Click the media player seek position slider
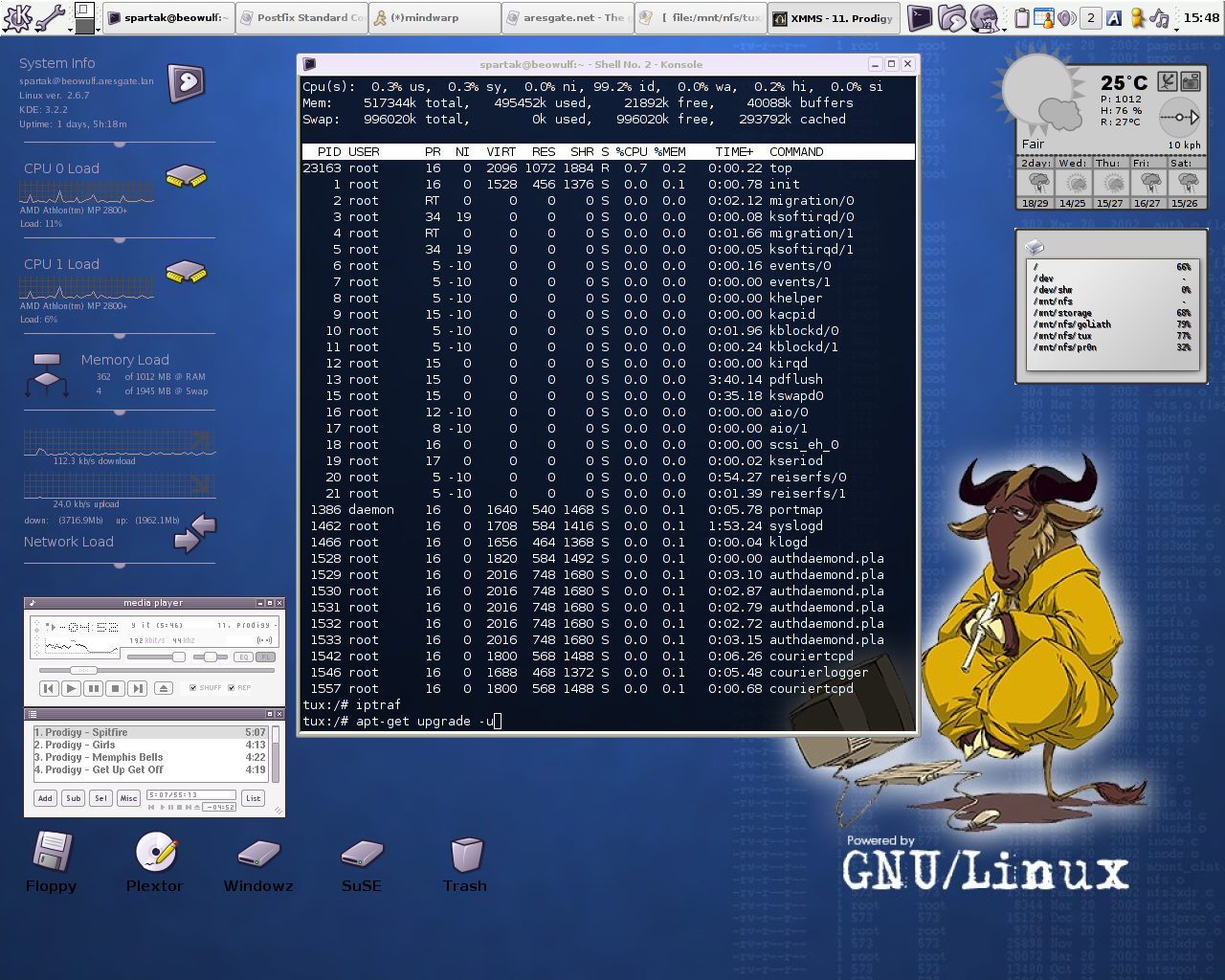Image resolution: width=1225 pixels, height=980 pixels. coord(157,671)
